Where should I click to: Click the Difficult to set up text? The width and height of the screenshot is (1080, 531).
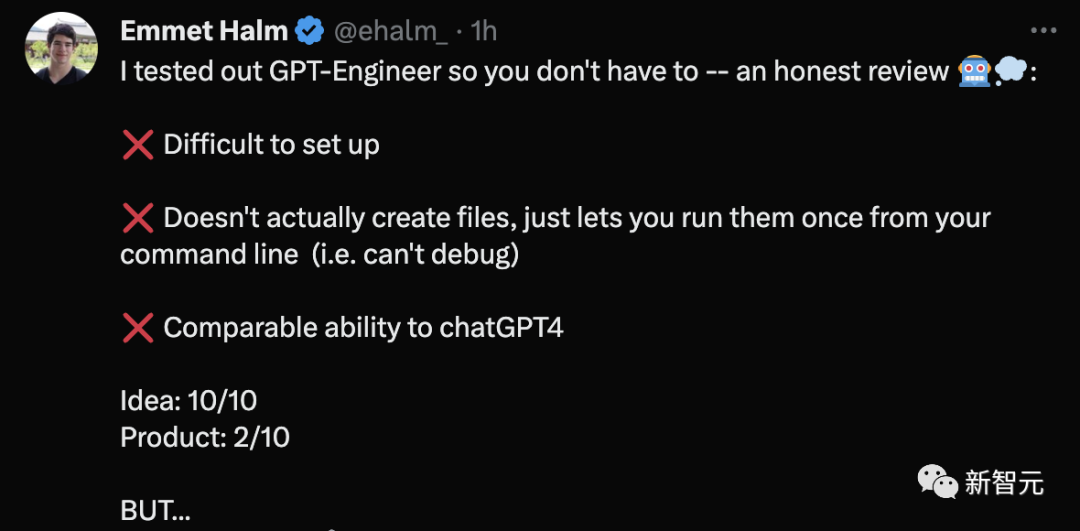271,146
